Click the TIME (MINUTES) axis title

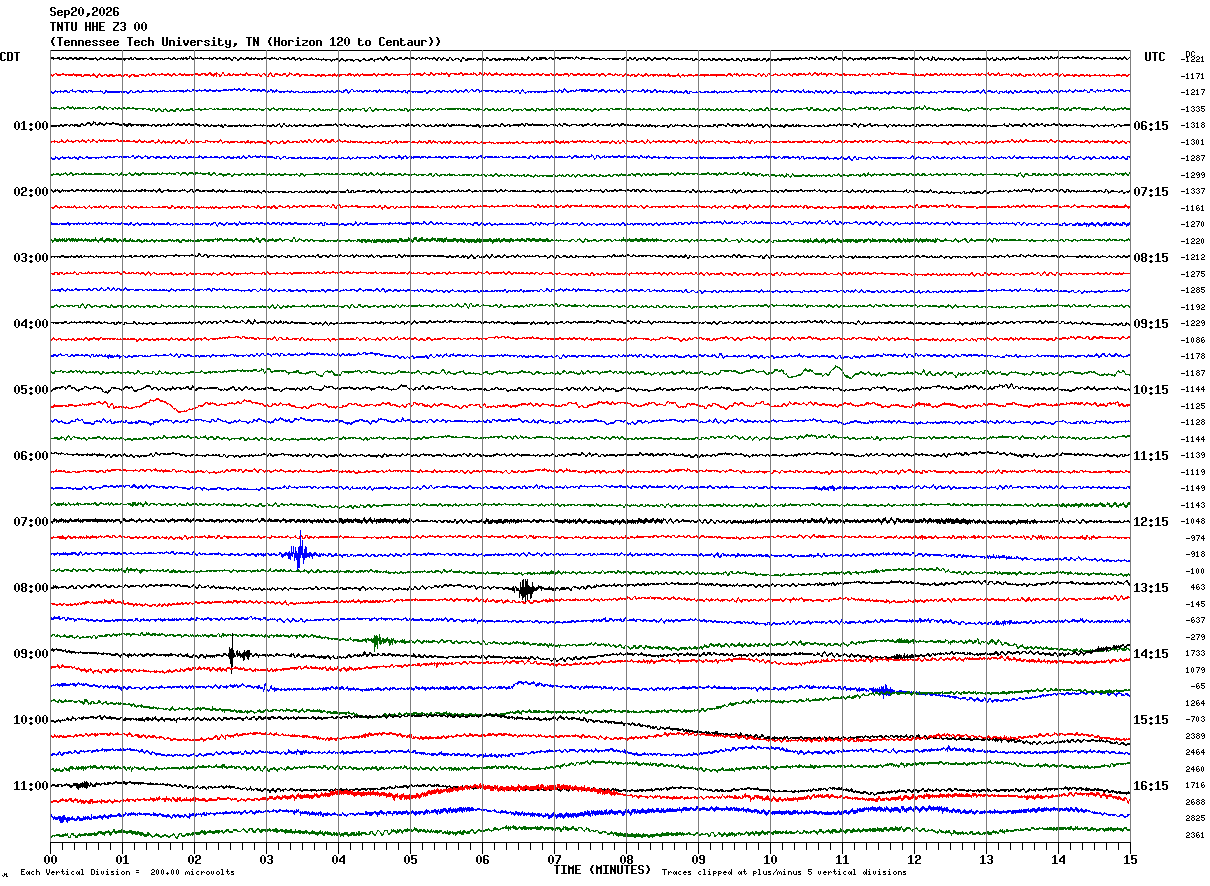click(602, 870)
